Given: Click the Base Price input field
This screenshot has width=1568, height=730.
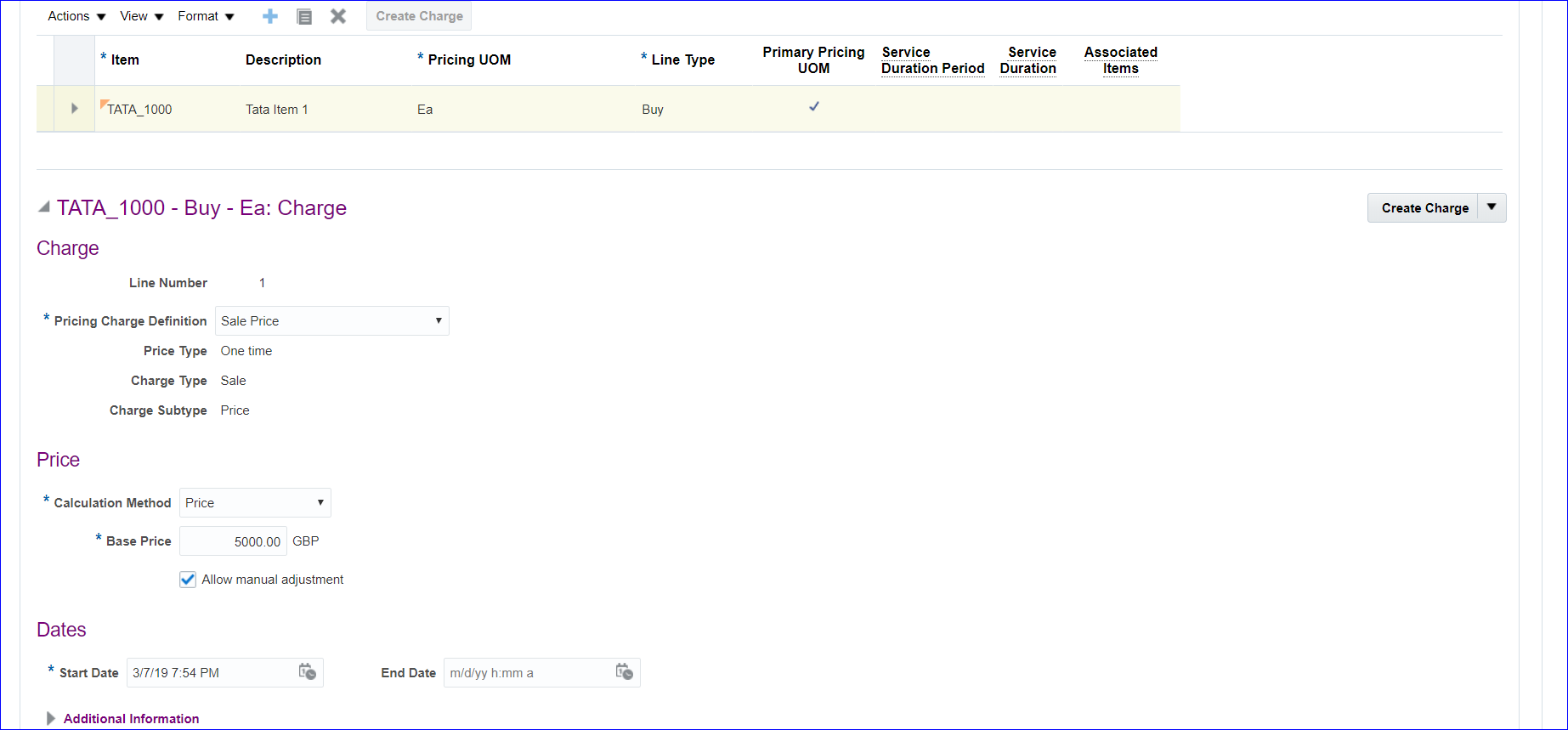Looking at the screenshot, I should click(x=233, y=541).
